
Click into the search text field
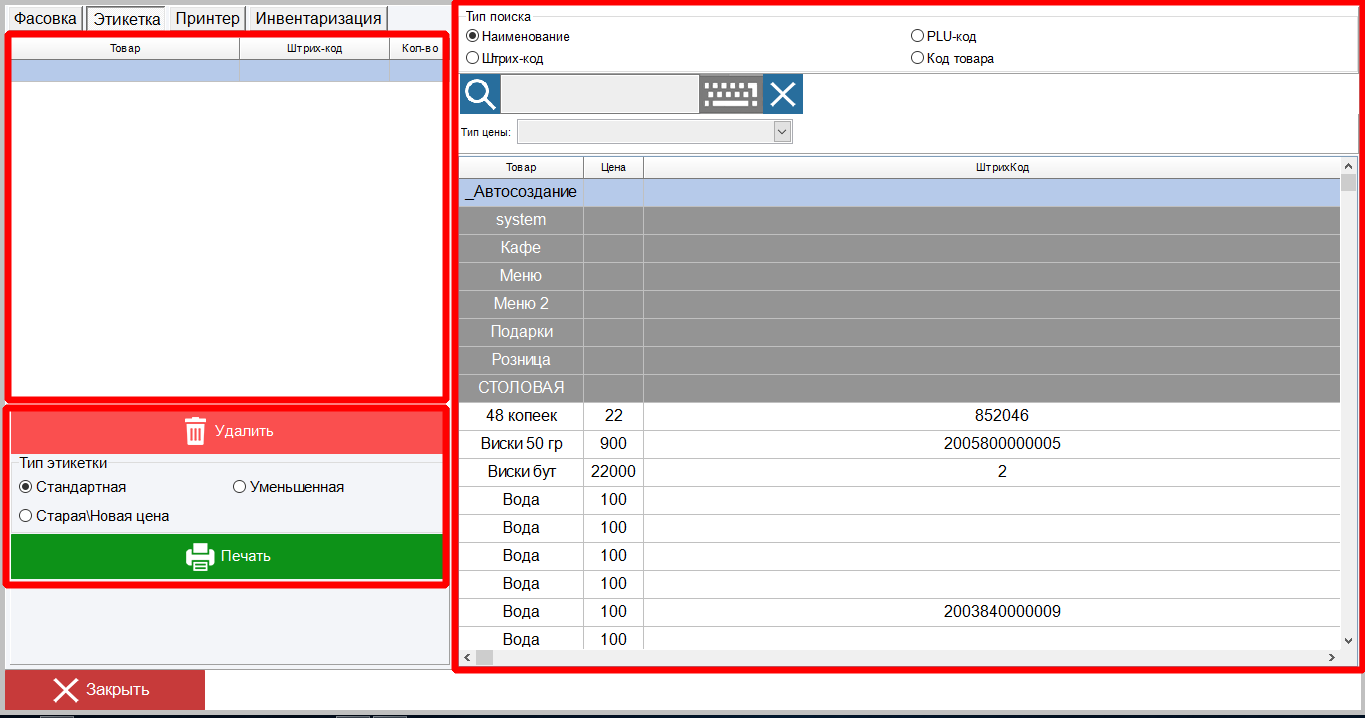coord(599,95)
